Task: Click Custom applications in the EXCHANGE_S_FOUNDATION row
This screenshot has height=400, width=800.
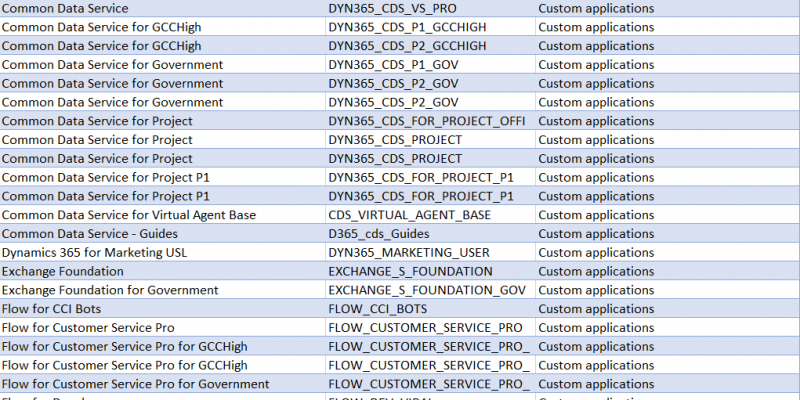Action: pos(667,271)
